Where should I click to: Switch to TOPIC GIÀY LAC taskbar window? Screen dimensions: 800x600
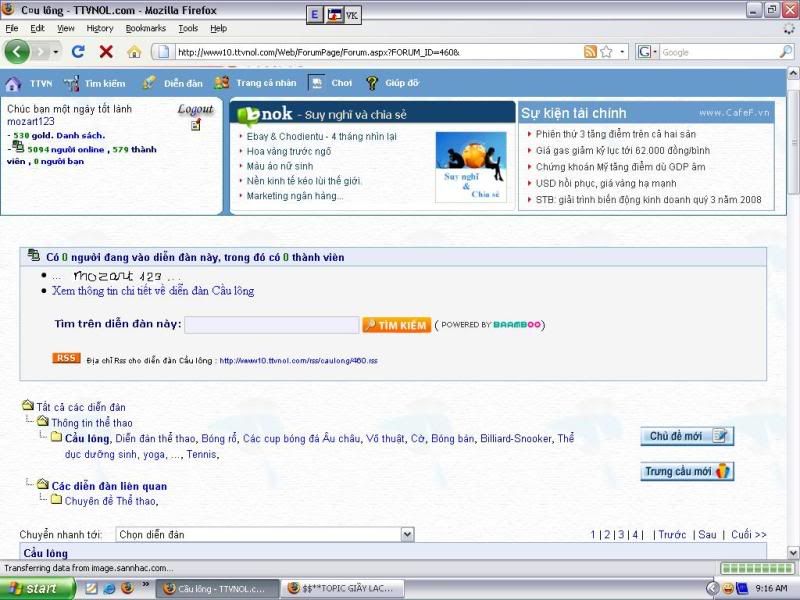[342, 589]
